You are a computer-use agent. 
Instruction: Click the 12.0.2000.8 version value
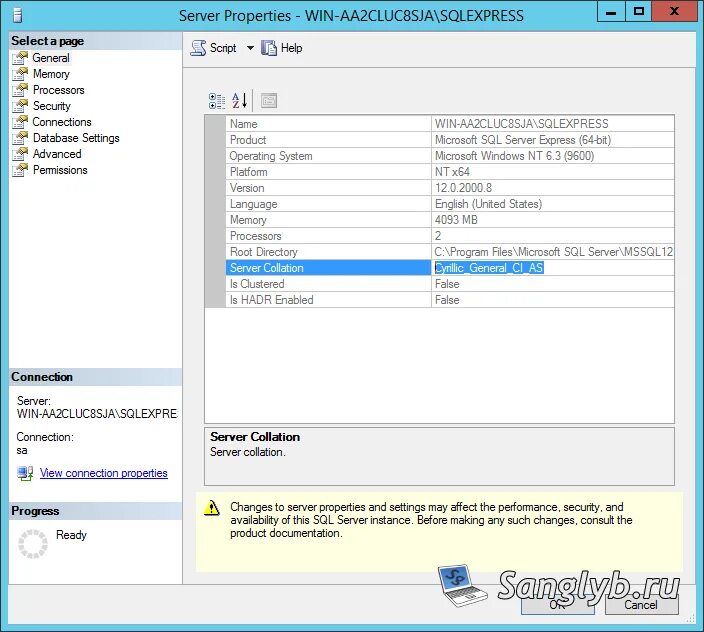tap(463, 188)
